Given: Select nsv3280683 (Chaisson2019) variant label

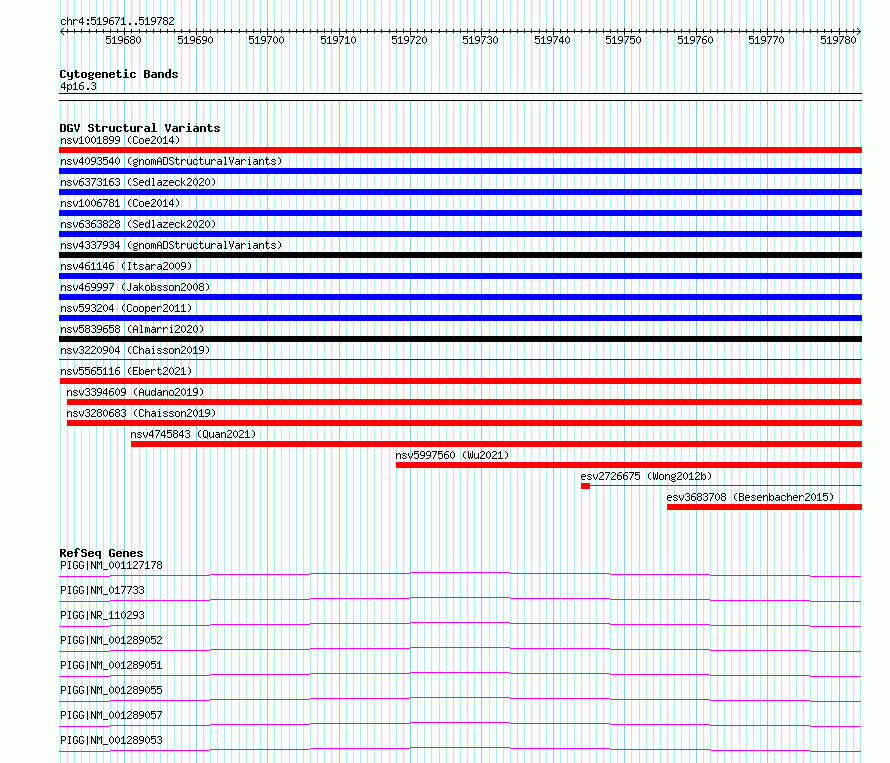Looking at the screenshot, I should tap(141, 413).
